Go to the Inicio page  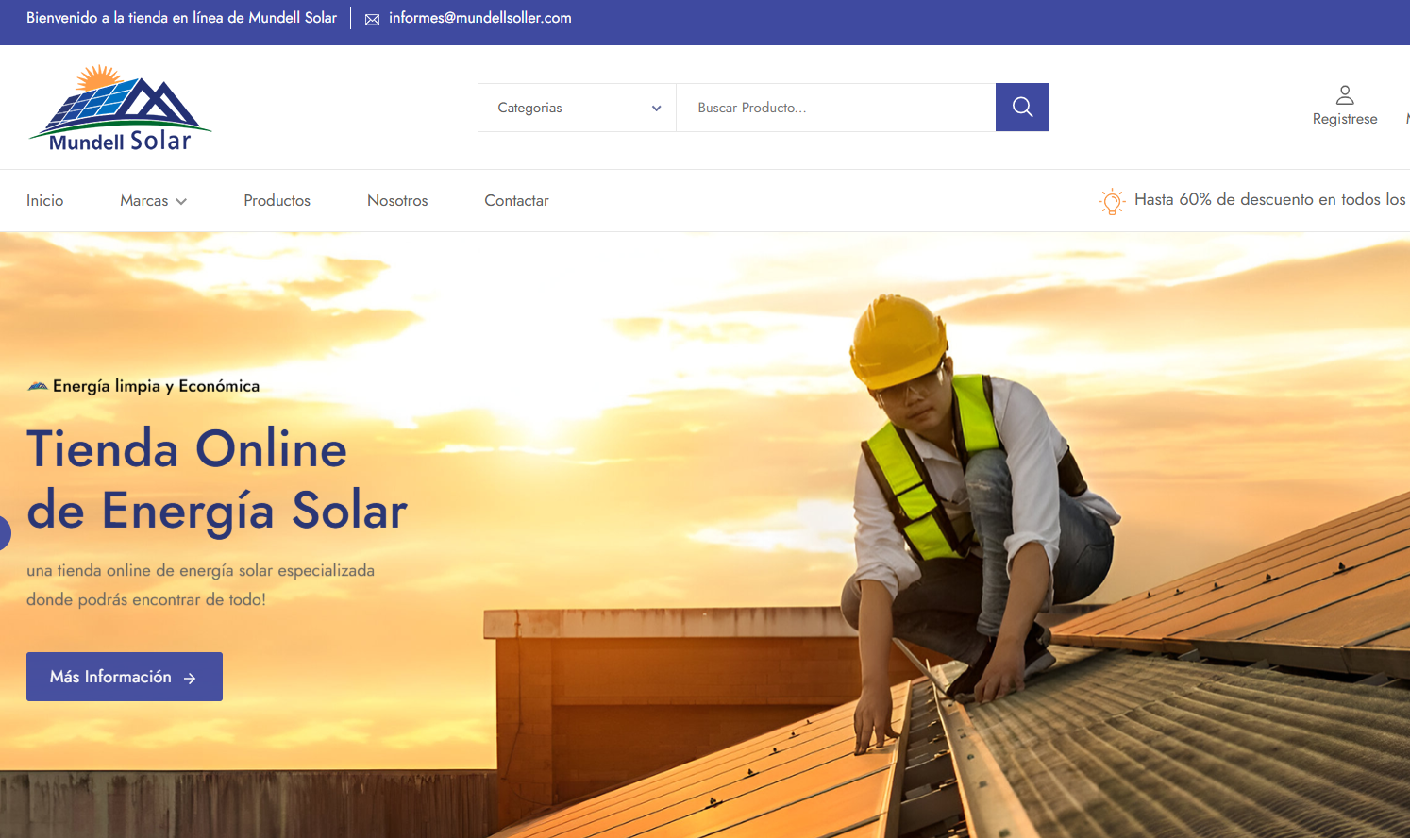click(x=44, y=201)
